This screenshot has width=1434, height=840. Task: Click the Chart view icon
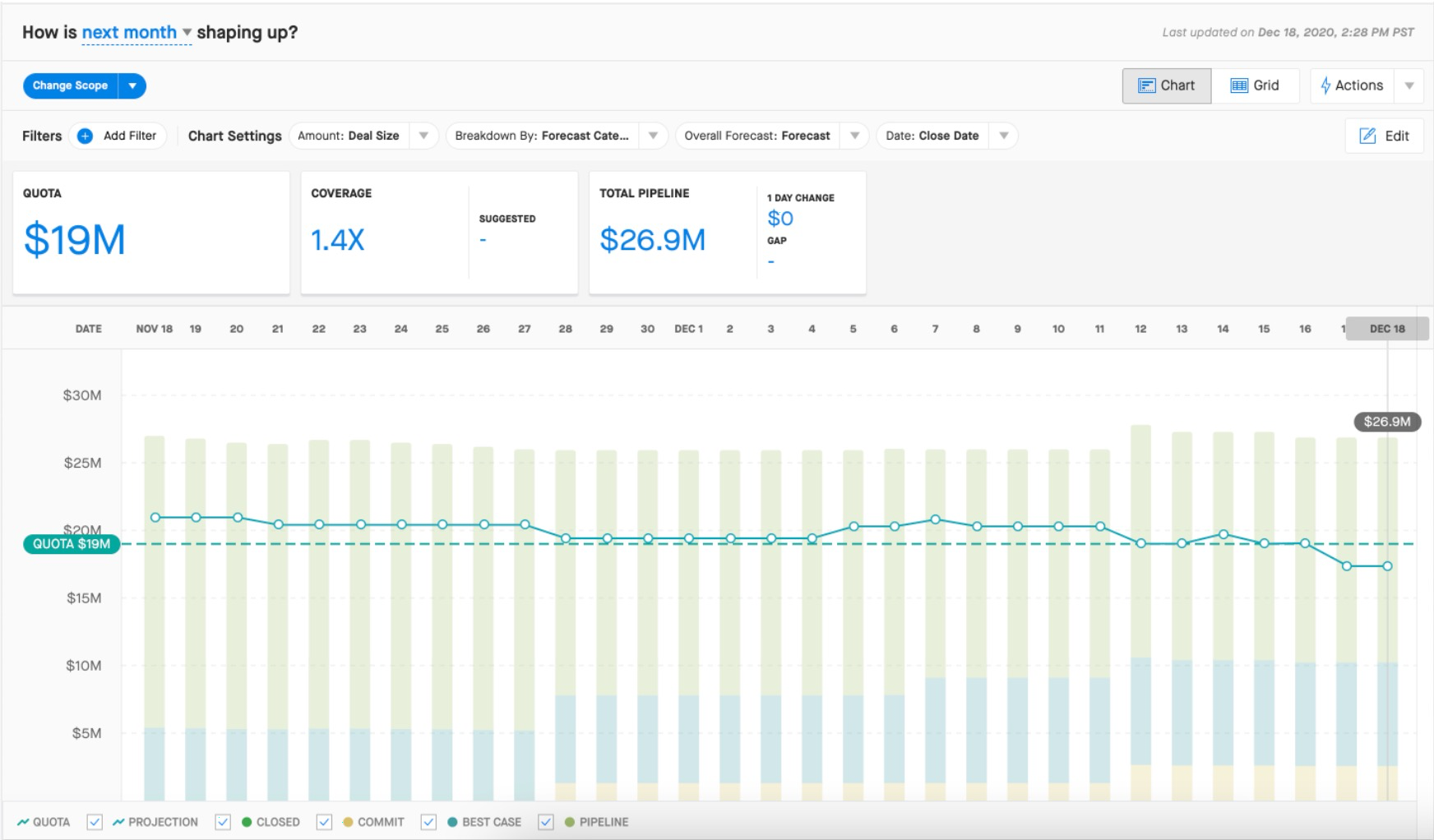click(1146, 85)
